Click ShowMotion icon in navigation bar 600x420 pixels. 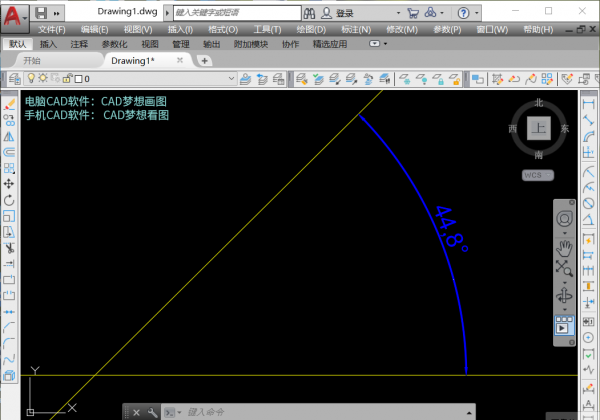coord(564,326)
